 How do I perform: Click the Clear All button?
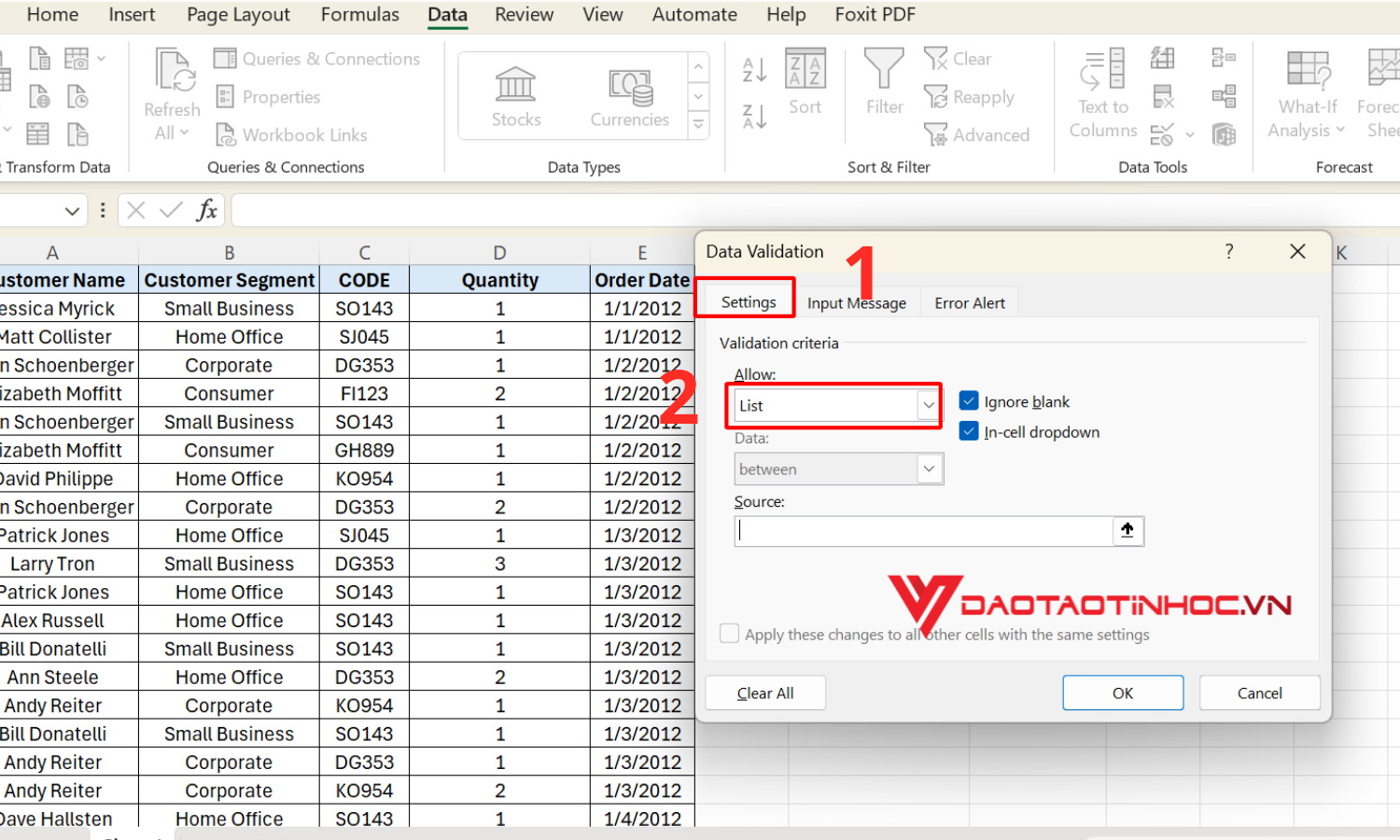(x=765, y=693)
